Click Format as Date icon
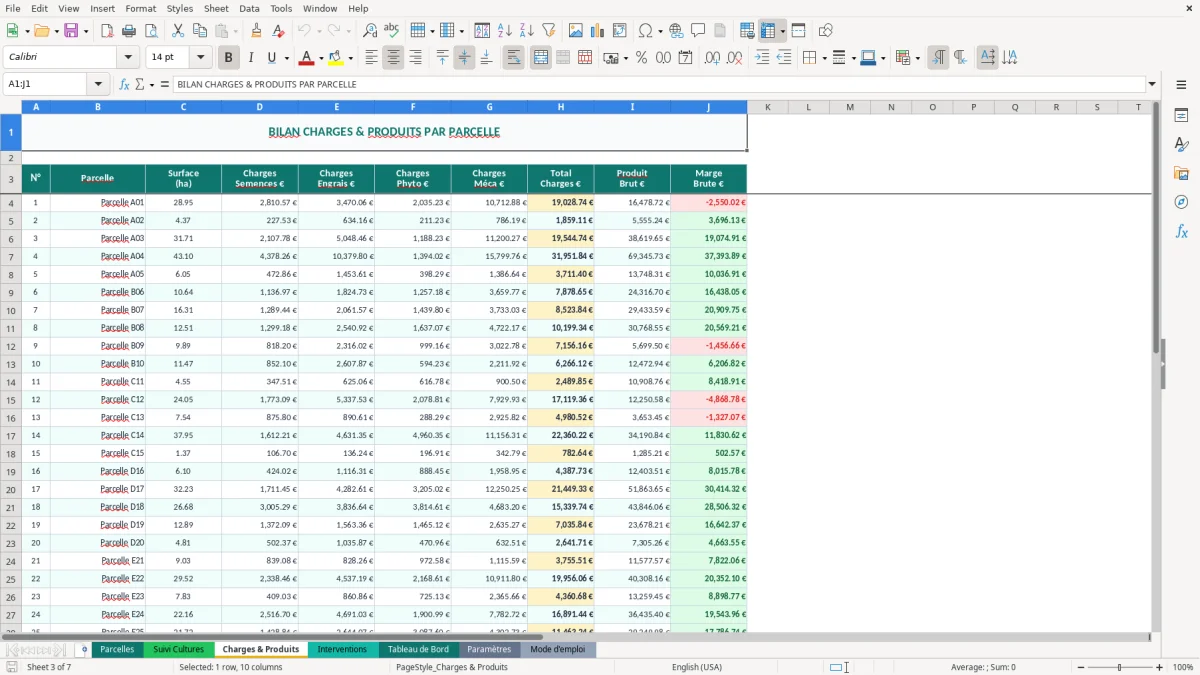Screen dimensions: 1200x675 pos(685,58)
